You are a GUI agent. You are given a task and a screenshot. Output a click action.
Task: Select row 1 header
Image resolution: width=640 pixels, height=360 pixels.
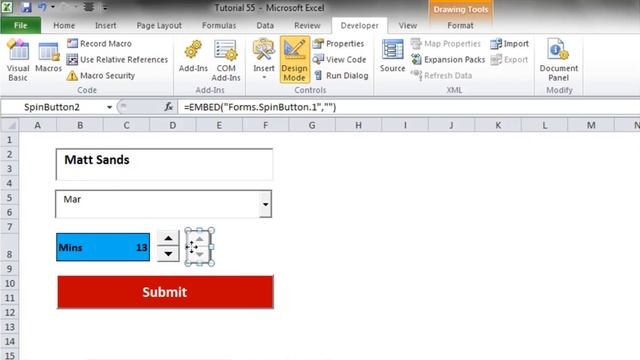[9, 140]
